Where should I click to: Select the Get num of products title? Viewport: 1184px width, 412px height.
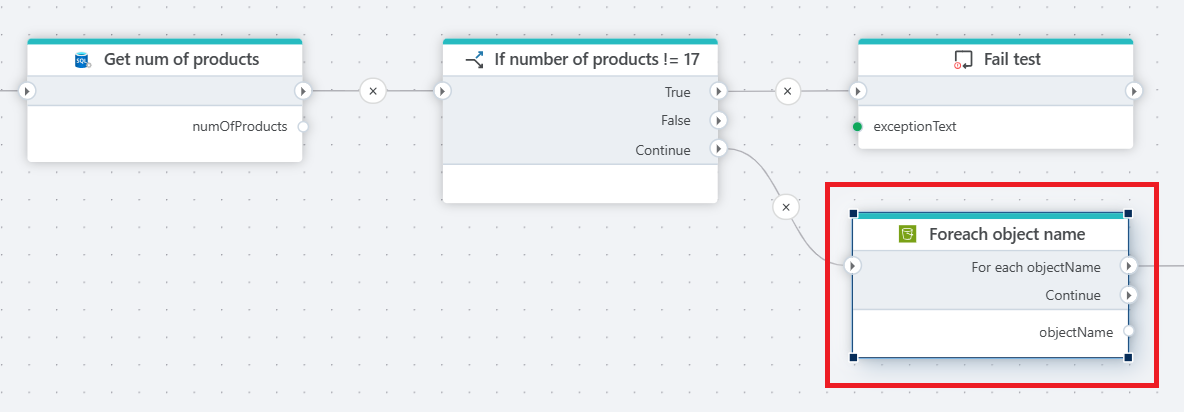(181, 60)
